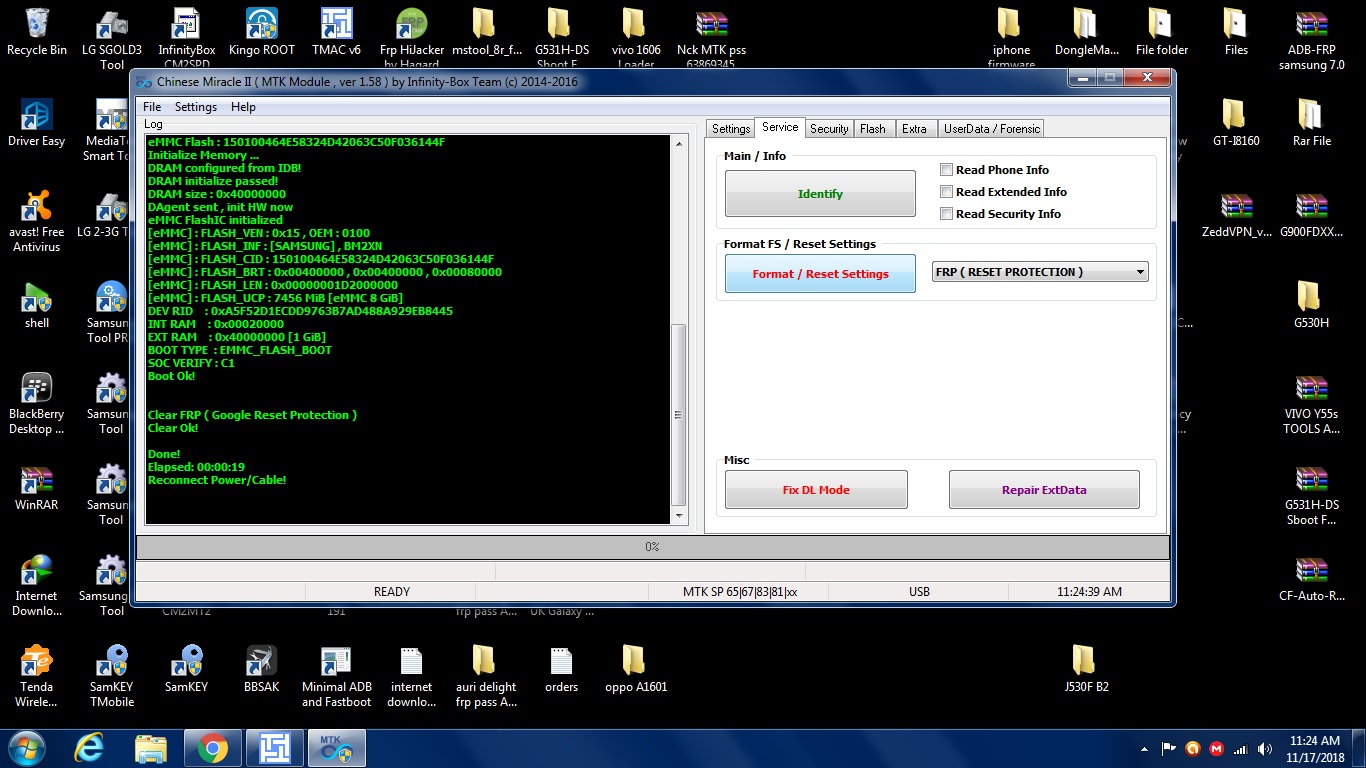Switch to the Flash tab
The width and height of the screenshot is (1366, 768).
click(x=873, y=129)
